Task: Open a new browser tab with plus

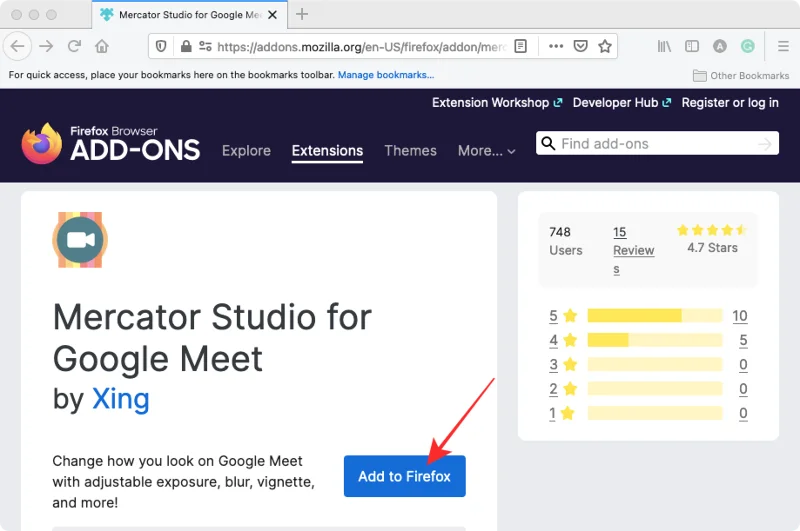Action: 302,14
